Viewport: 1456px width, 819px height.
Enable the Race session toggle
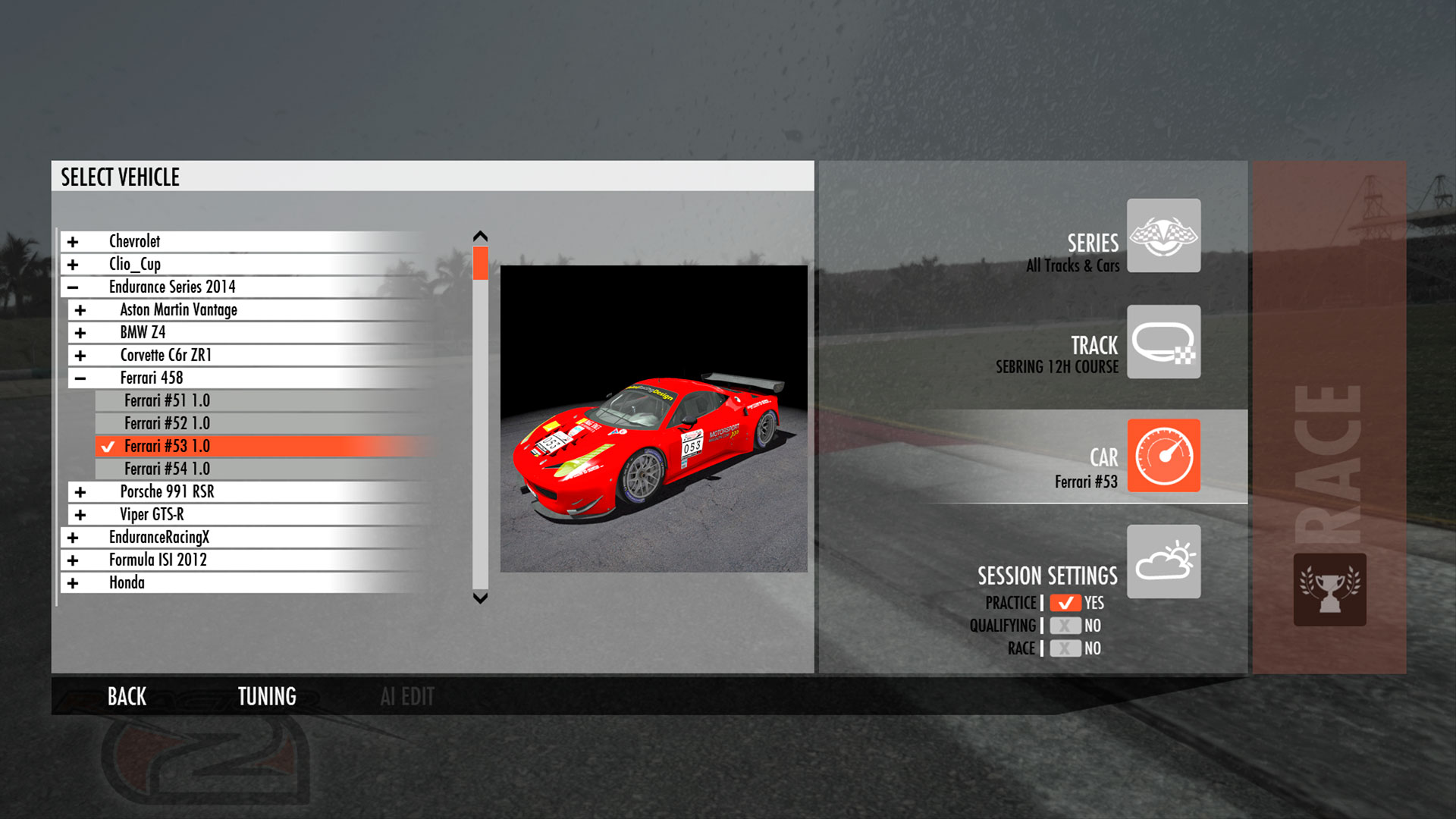click(1065, 648)
